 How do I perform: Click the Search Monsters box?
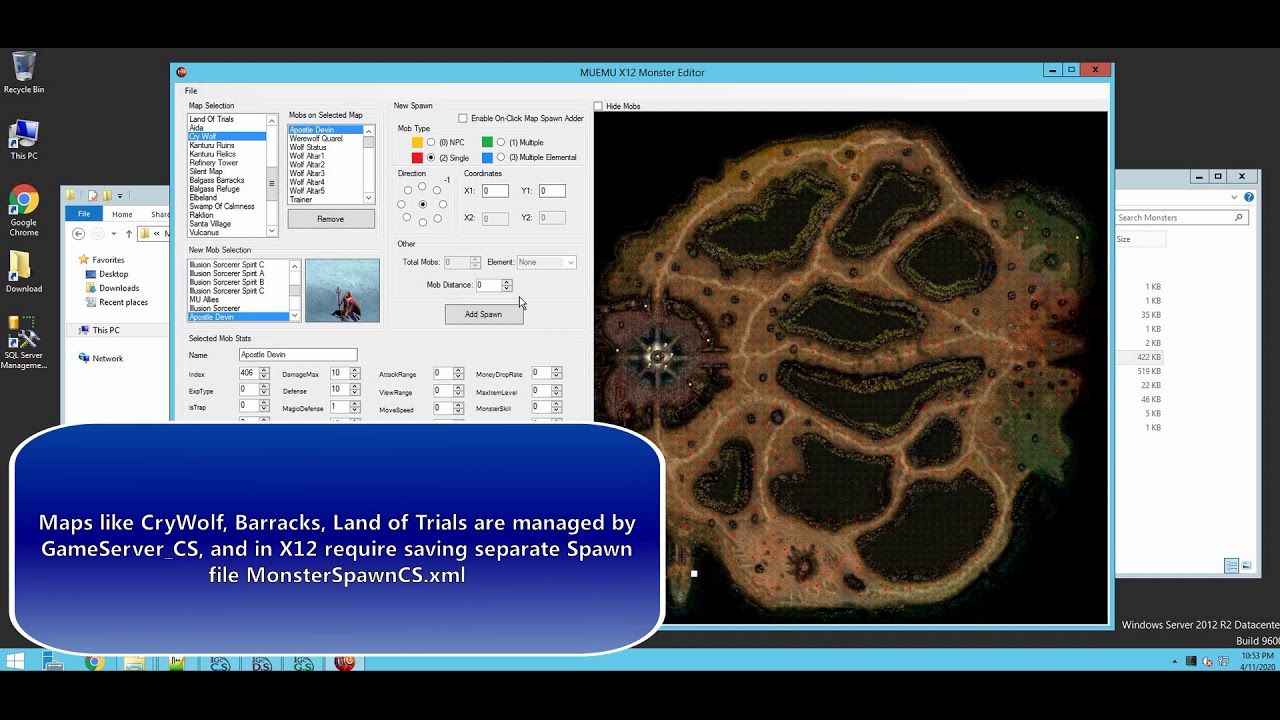[x=1181, y=217]
